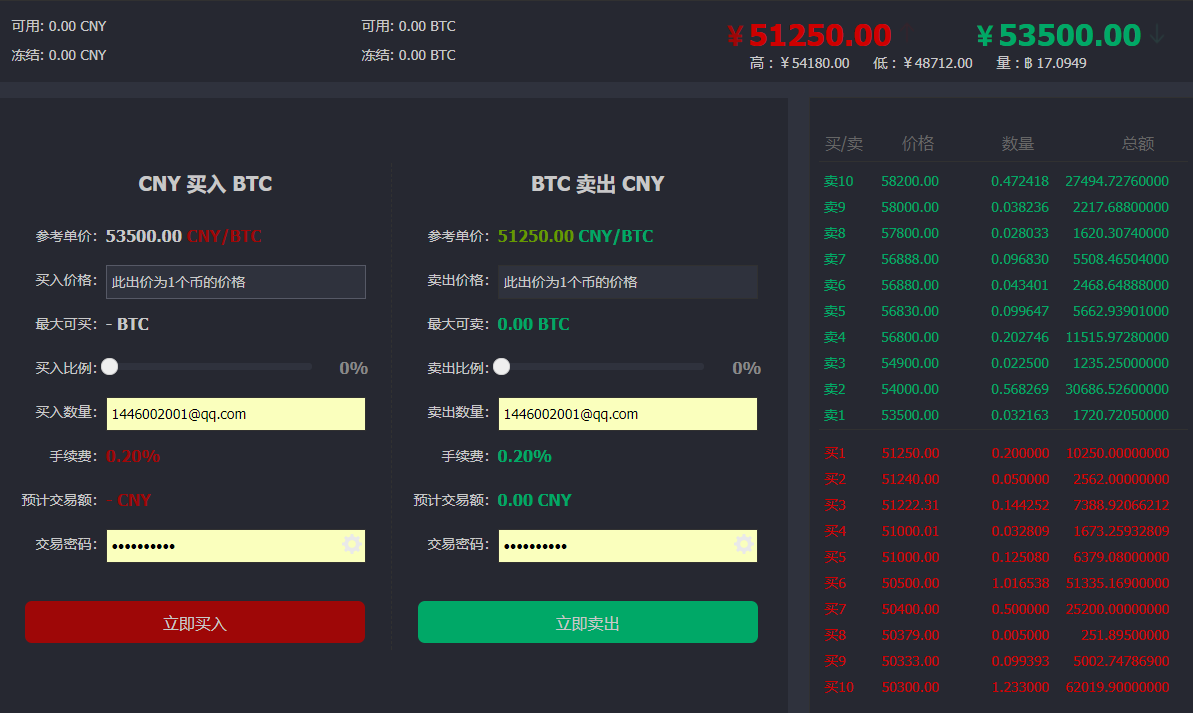This screenshot has height=713, width=1193.
Task: Click the 买入比例 slider handle at 0%
Action: [110, 367]
